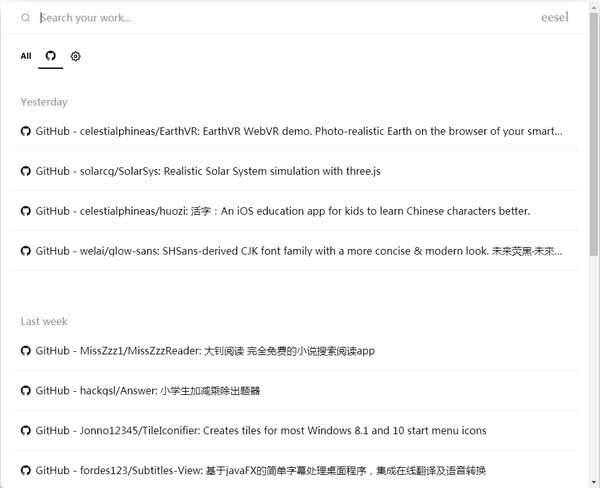Click GitHub icon beside SolarSys entry
The height and width of the screenshot is (488, 600).
[x=26, y=171]
